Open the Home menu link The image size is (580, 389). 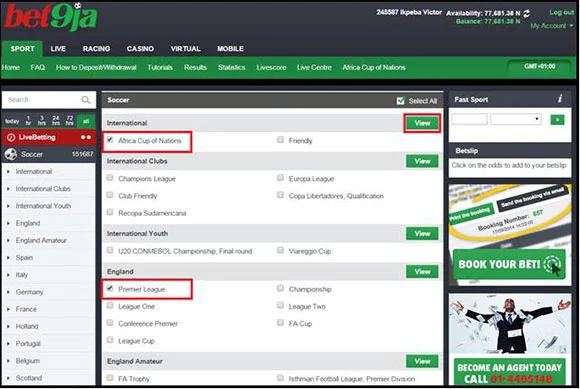pos(10,68)
